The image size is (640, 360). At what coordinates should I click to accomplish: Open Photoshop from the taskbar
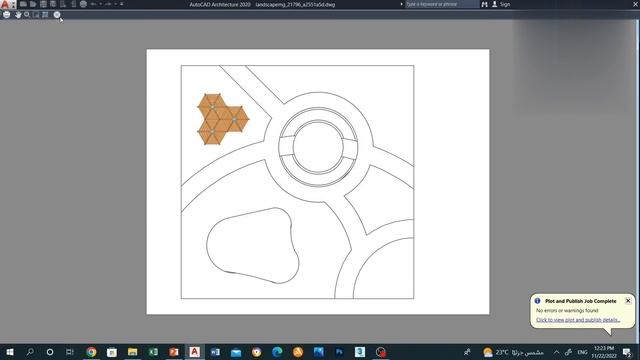pos(339,352)
